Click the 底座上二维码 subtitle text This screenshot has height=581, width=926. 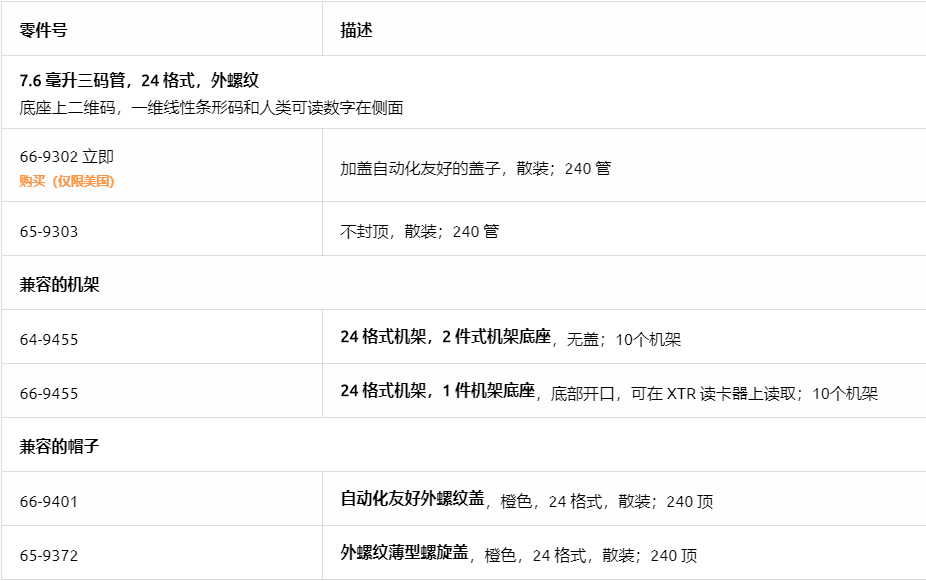(x=211, y=107)
